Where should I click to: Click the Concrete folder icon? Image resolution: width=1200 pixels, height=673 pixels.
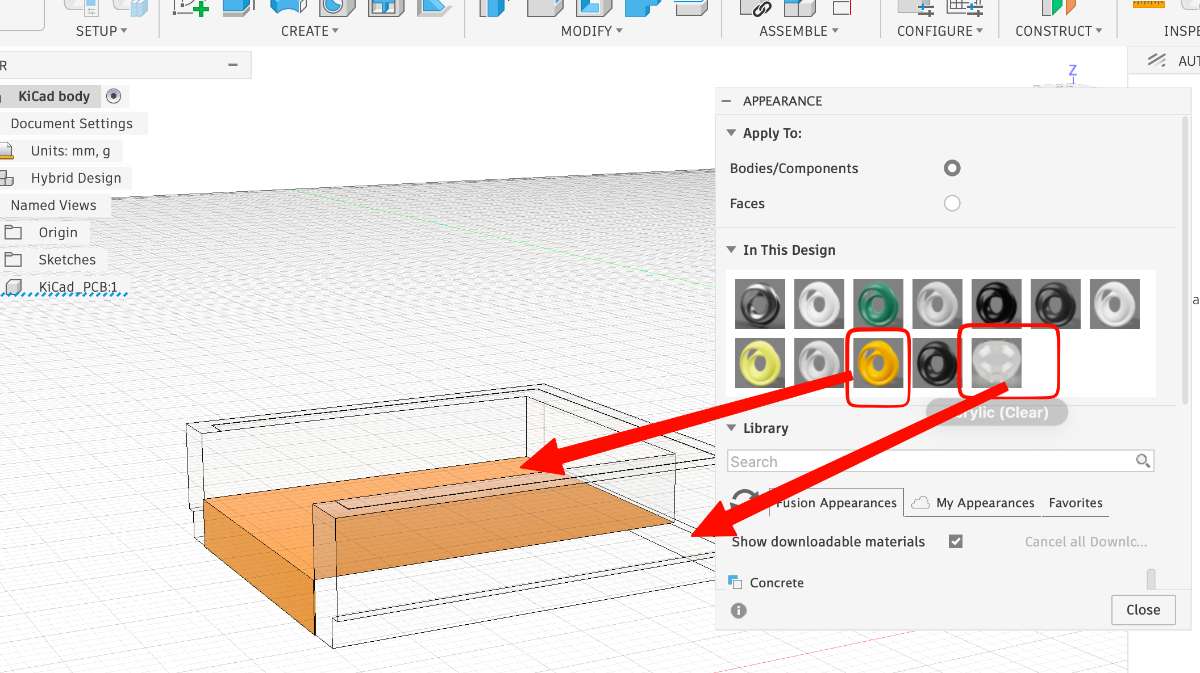735,582
